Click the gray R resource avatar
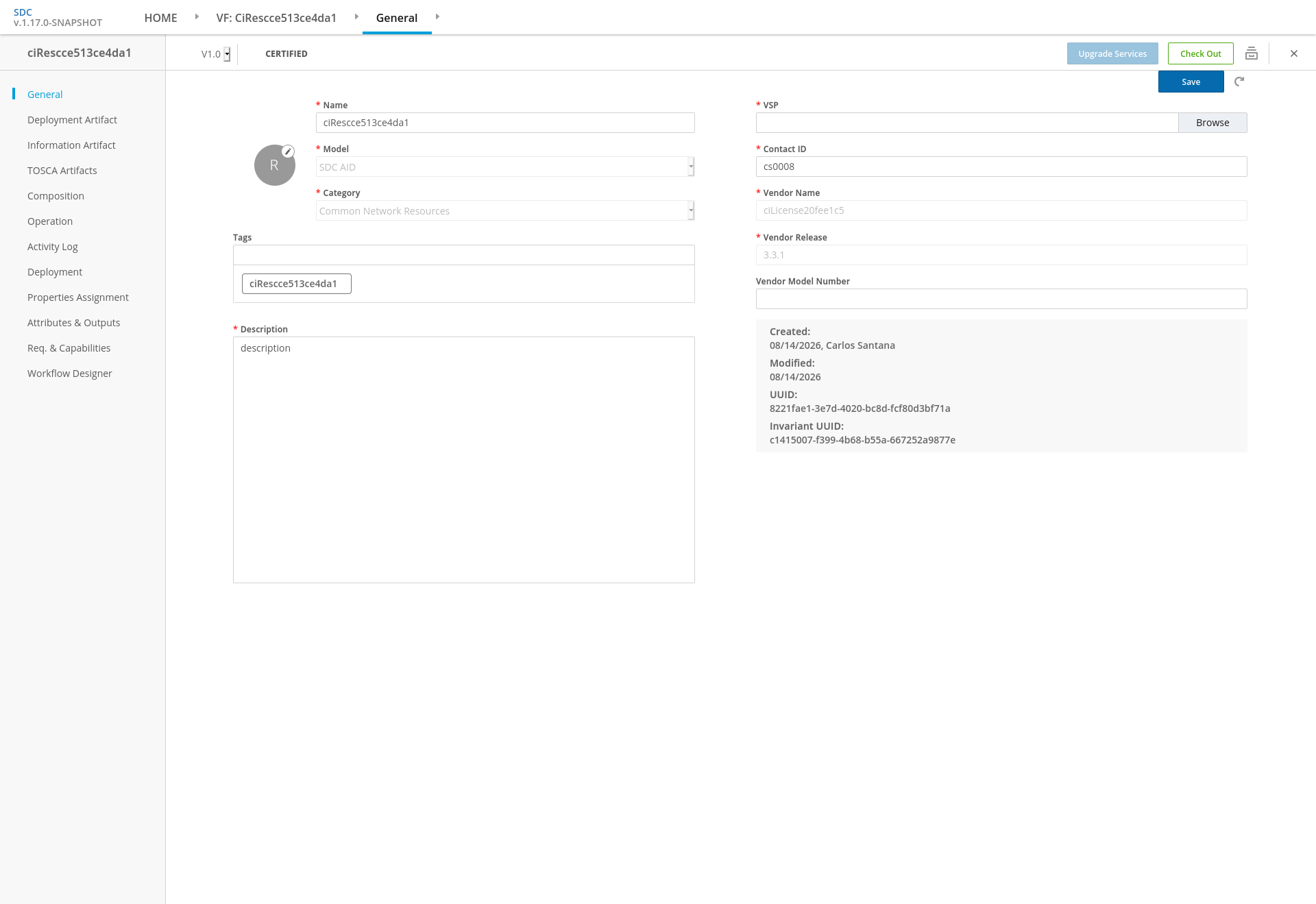Image resolution: width=1316 pixels, height=904 pixels. [x=275, y=165]
